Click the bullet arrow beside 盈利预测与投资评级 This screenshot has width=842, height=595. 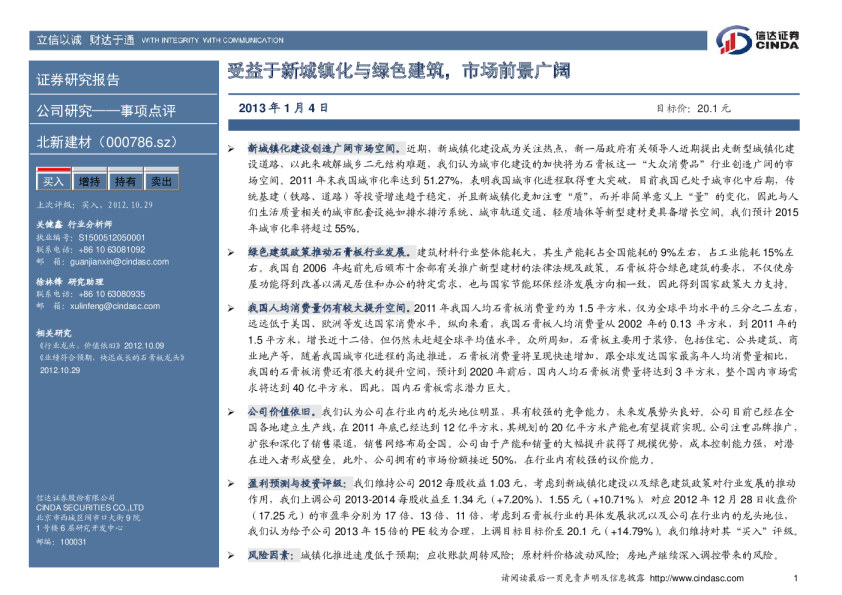click(232, 481)
